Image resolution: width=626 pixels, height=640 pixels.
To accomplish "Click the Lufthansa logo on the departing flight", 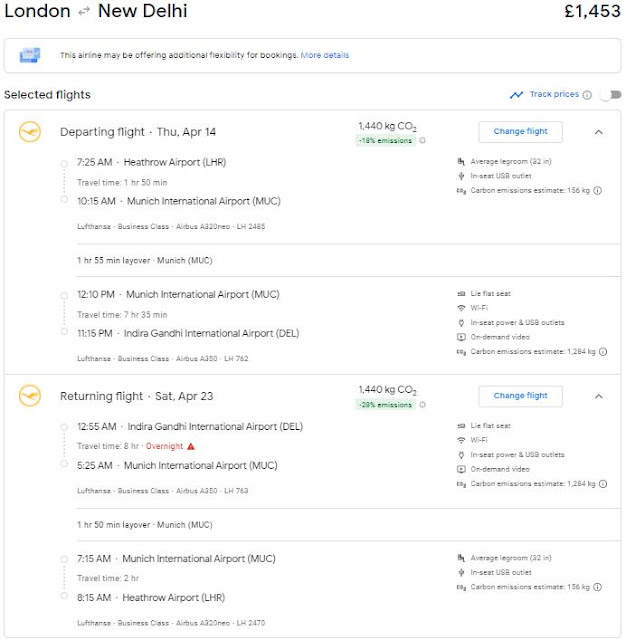I will point(30,132).
